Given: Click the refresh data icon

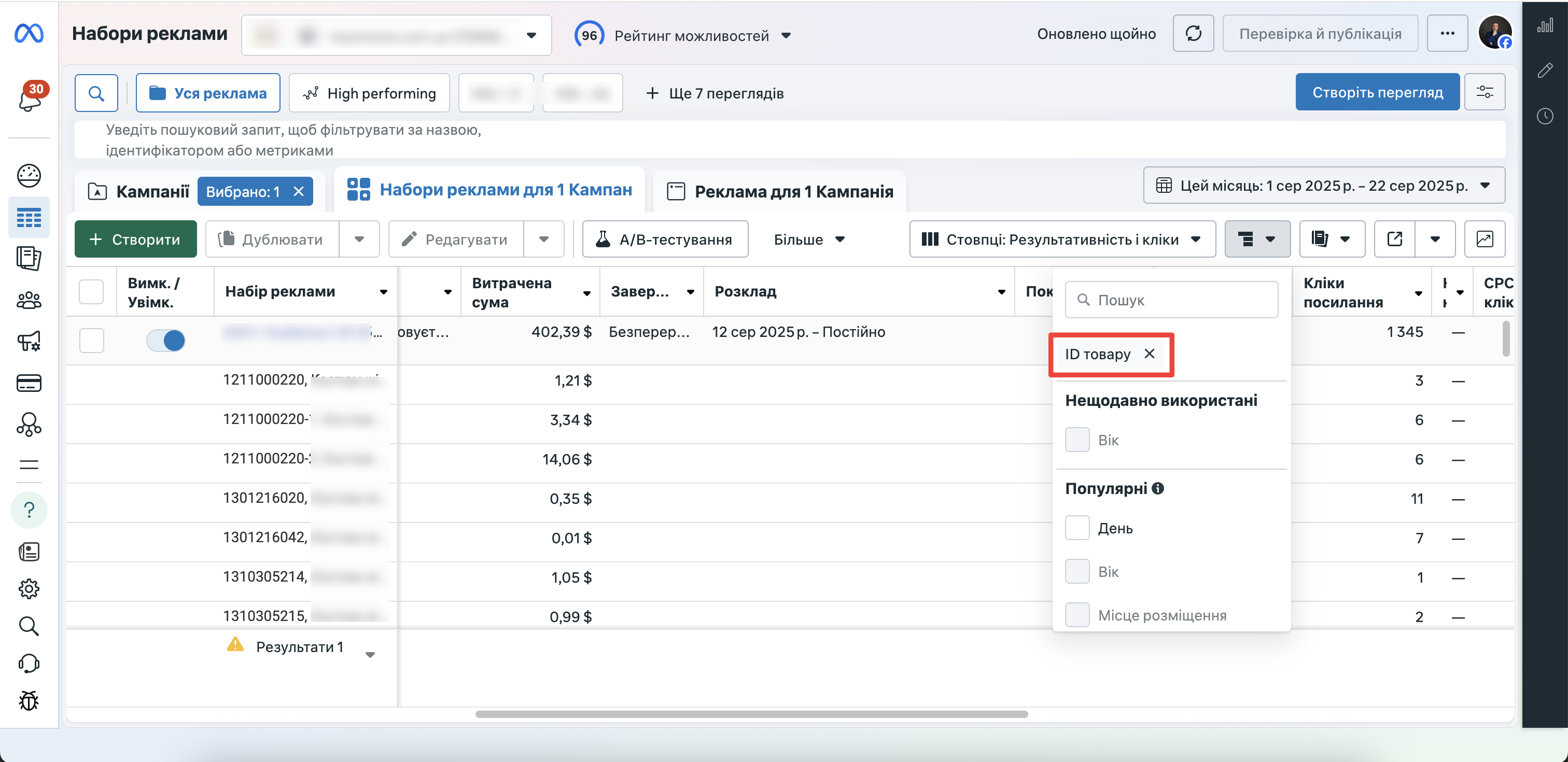Looking at the screenshot, I should (x=1193, y=34).
